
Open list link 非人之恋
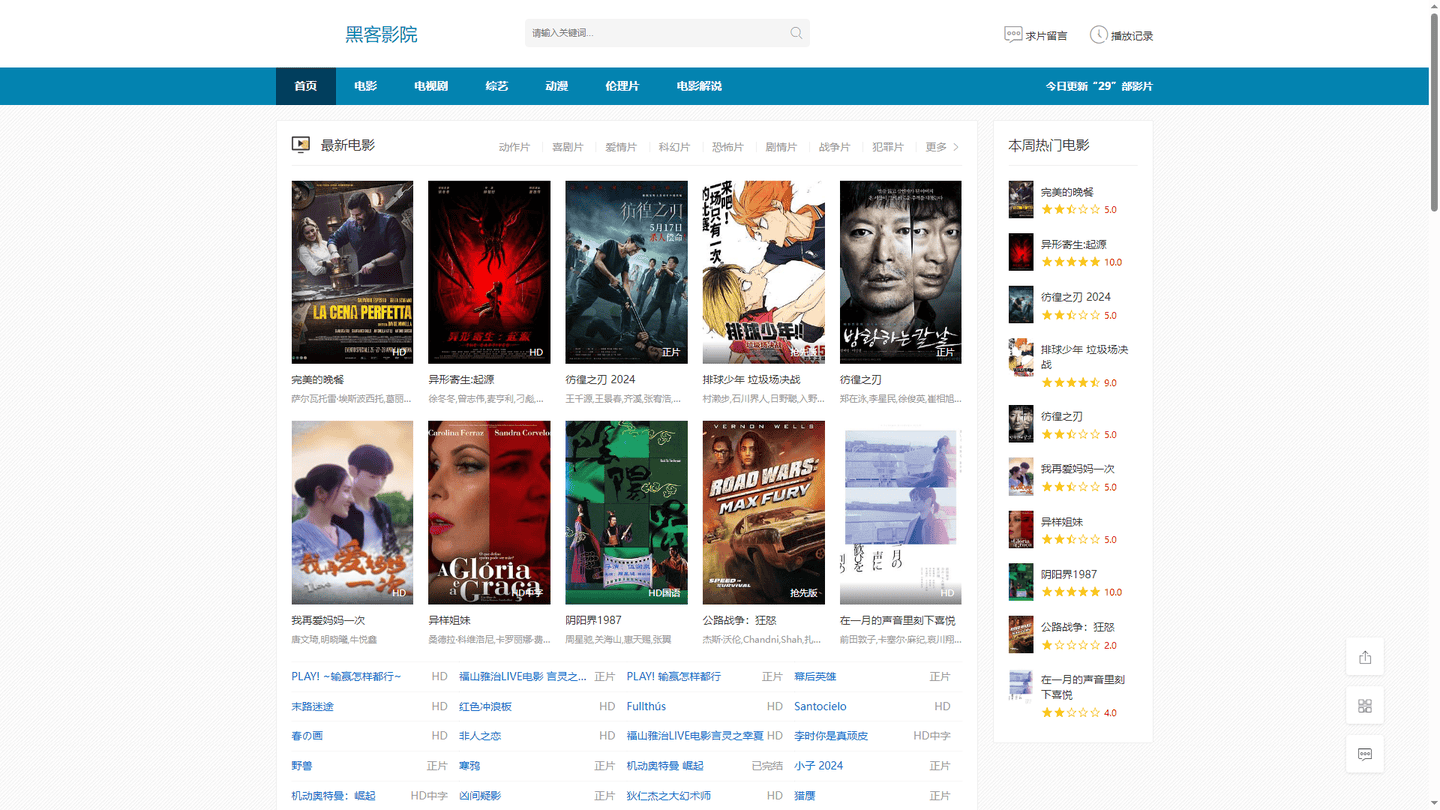(x=480, y=736)
